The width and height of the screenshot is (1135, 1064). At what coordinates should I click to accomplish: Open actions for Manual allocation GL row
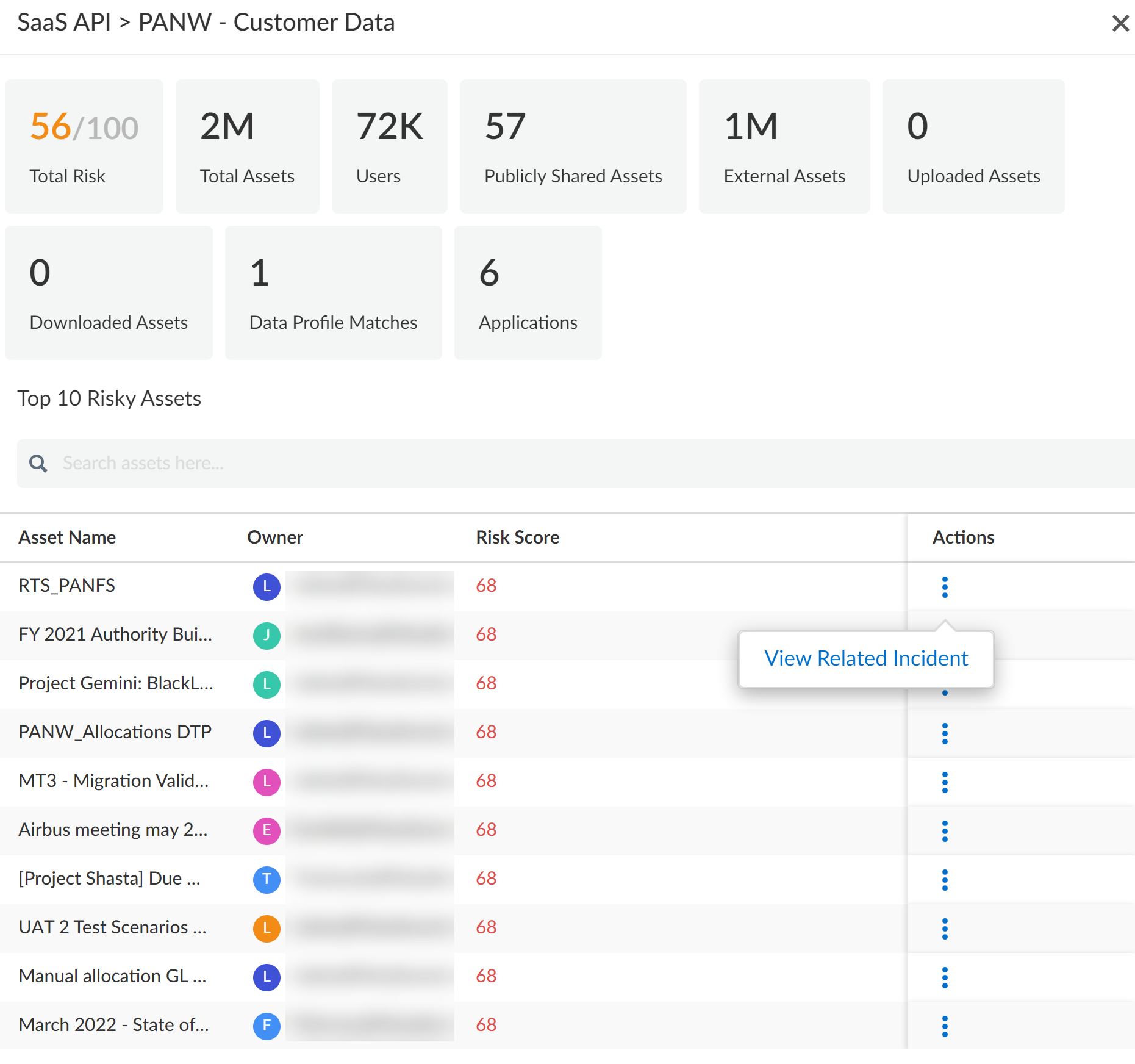click(x=944, y=977)
